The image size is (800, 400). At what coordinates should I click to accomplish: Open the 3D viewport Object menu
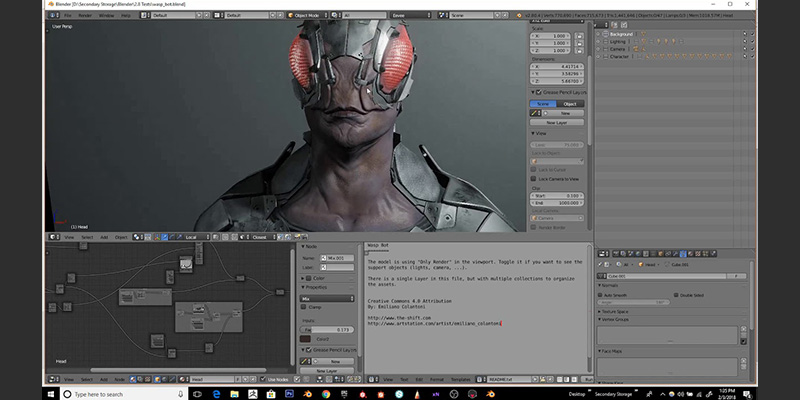click(121, 237)
